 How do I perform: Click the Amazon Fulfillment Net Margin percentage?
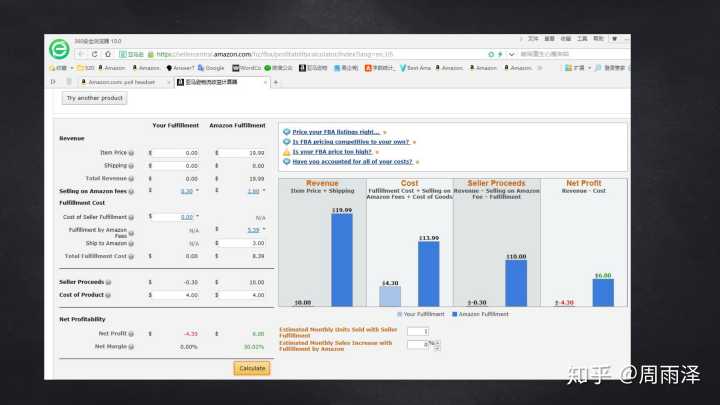[x=253, y=347]
